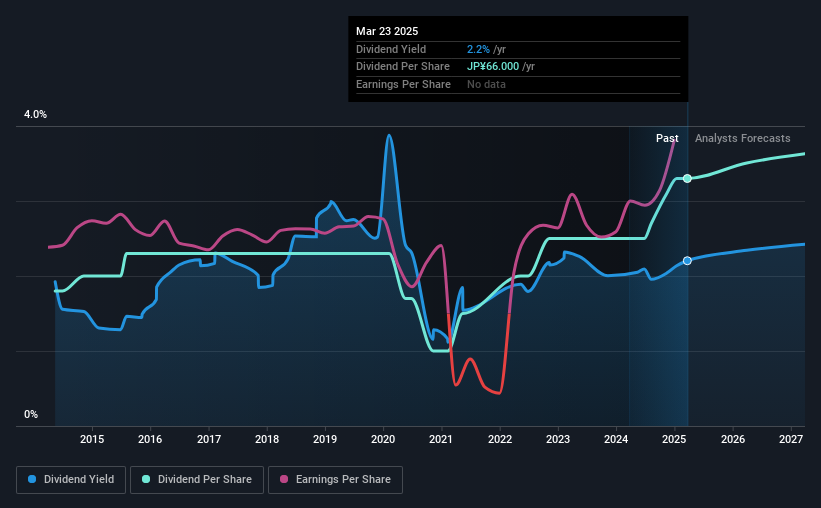Click the JP¥66.000 dividend per share value
This screenshot has height=508, width=821.
click(493, 67)
